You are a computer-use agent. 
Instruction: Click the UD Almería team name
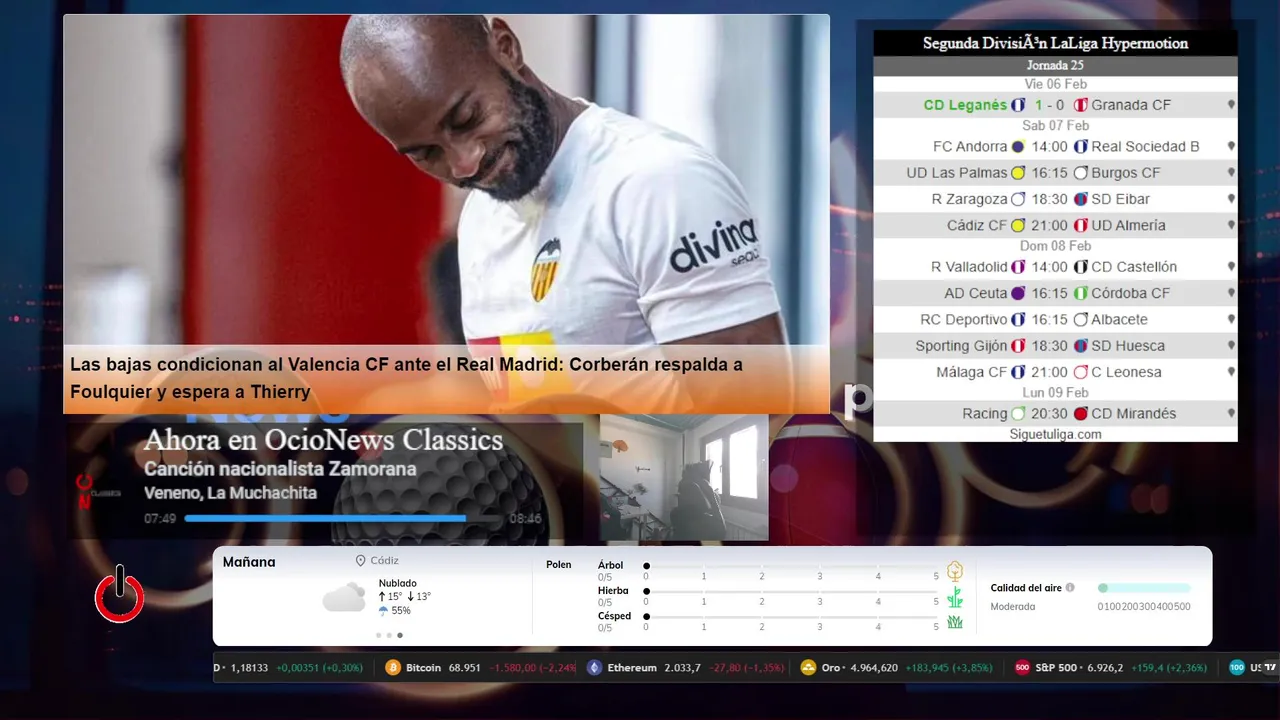[x=1128, y=225]
